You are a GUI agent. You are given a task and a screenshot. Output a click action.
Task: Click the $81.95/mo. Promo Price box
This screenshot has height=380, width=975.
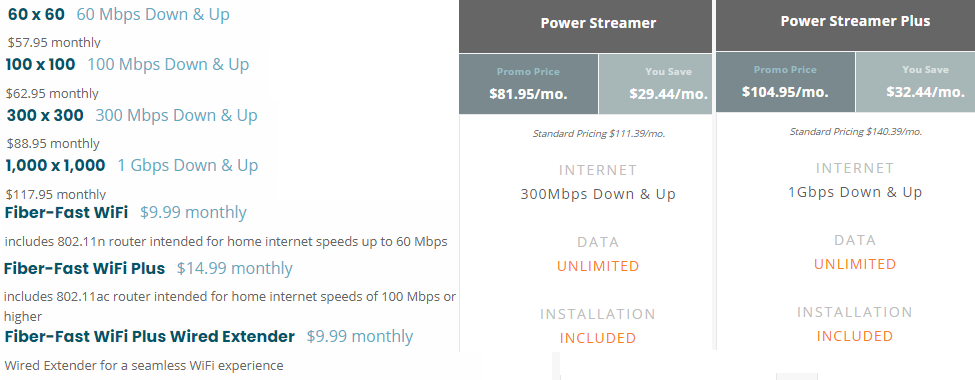(529, 84)
